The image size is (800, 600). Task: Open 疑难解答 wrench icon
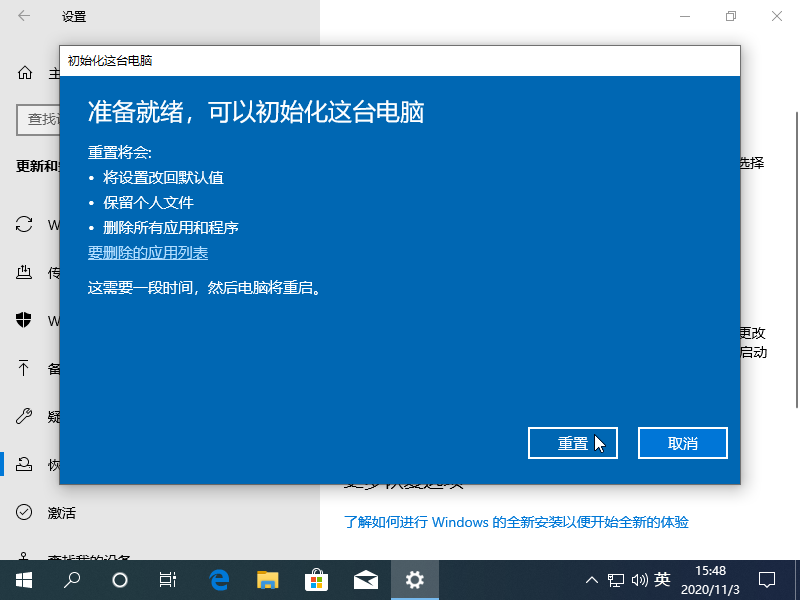click(23, 416)
